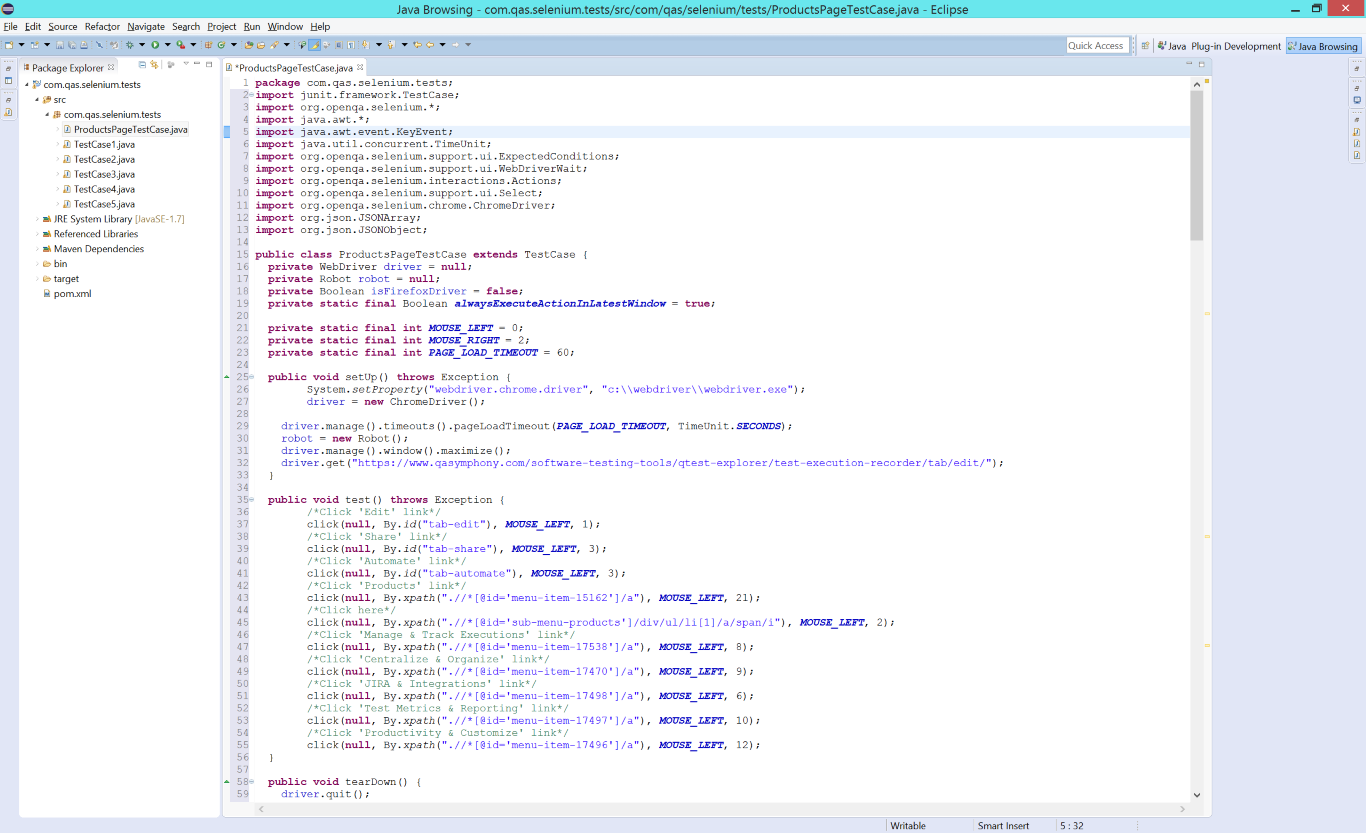Screen dimensions: 1366x833
Task: Click the Quick Access search field
Action: pos(1096,46)
